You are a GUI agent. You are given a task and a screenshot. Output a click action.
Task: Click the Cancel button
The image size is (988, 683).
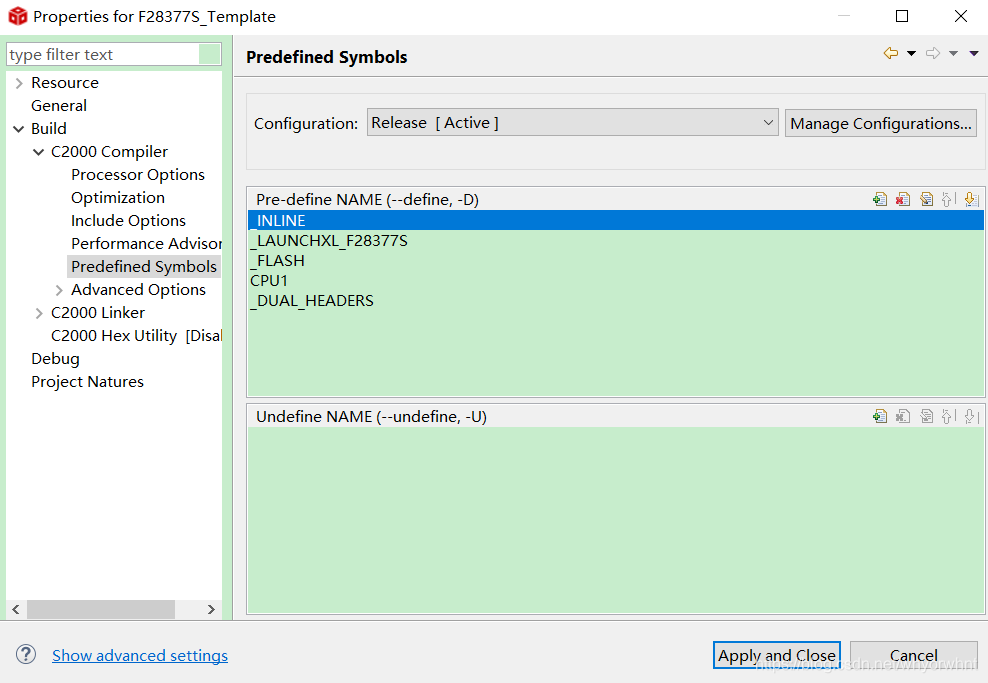point(914,655)
